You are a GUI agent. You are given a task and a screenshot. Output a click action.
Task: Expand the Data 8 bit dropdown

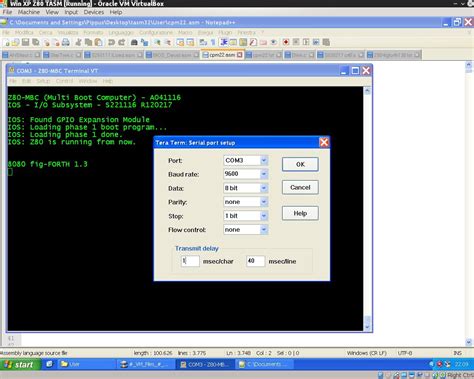coord(264,188)
